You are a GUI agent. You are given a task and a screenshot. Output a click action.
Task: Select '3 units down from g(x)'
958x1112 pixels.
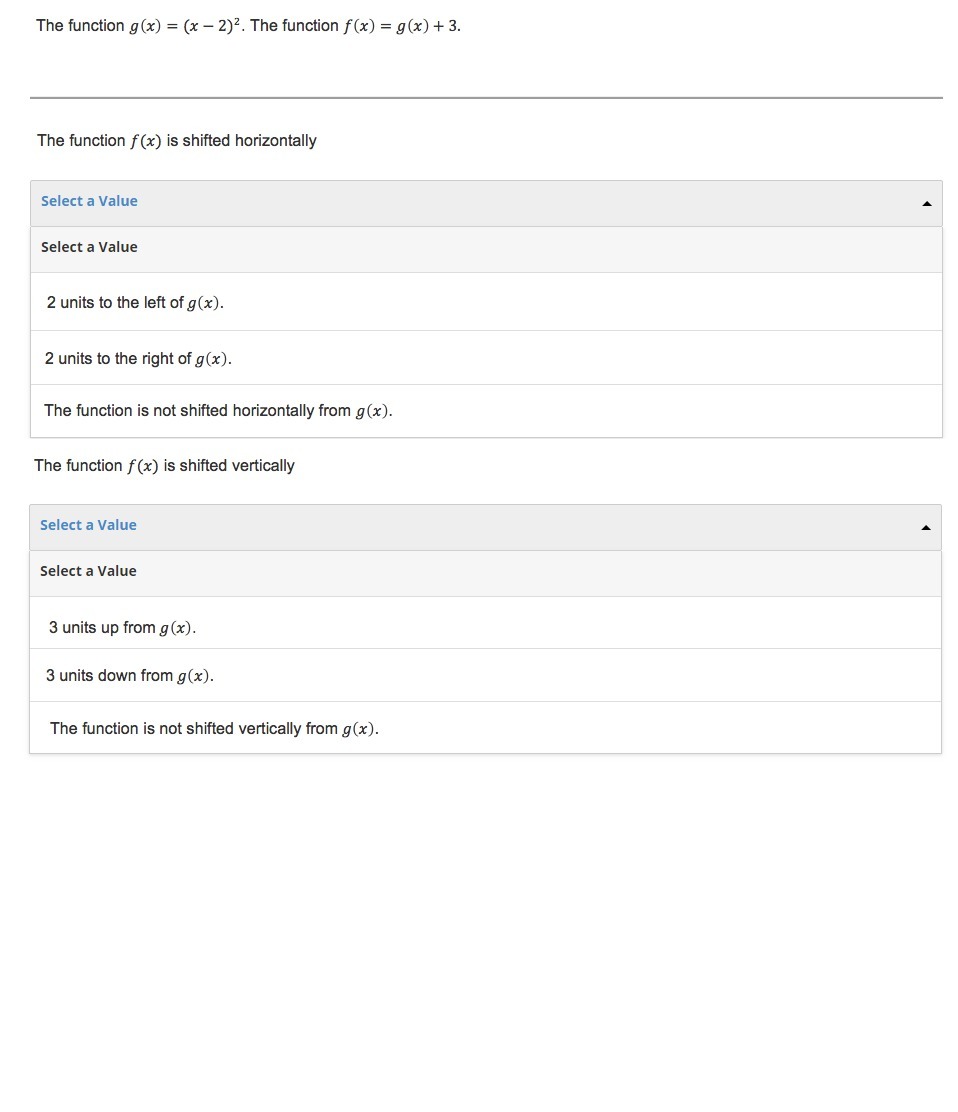[x=130, y=676]
